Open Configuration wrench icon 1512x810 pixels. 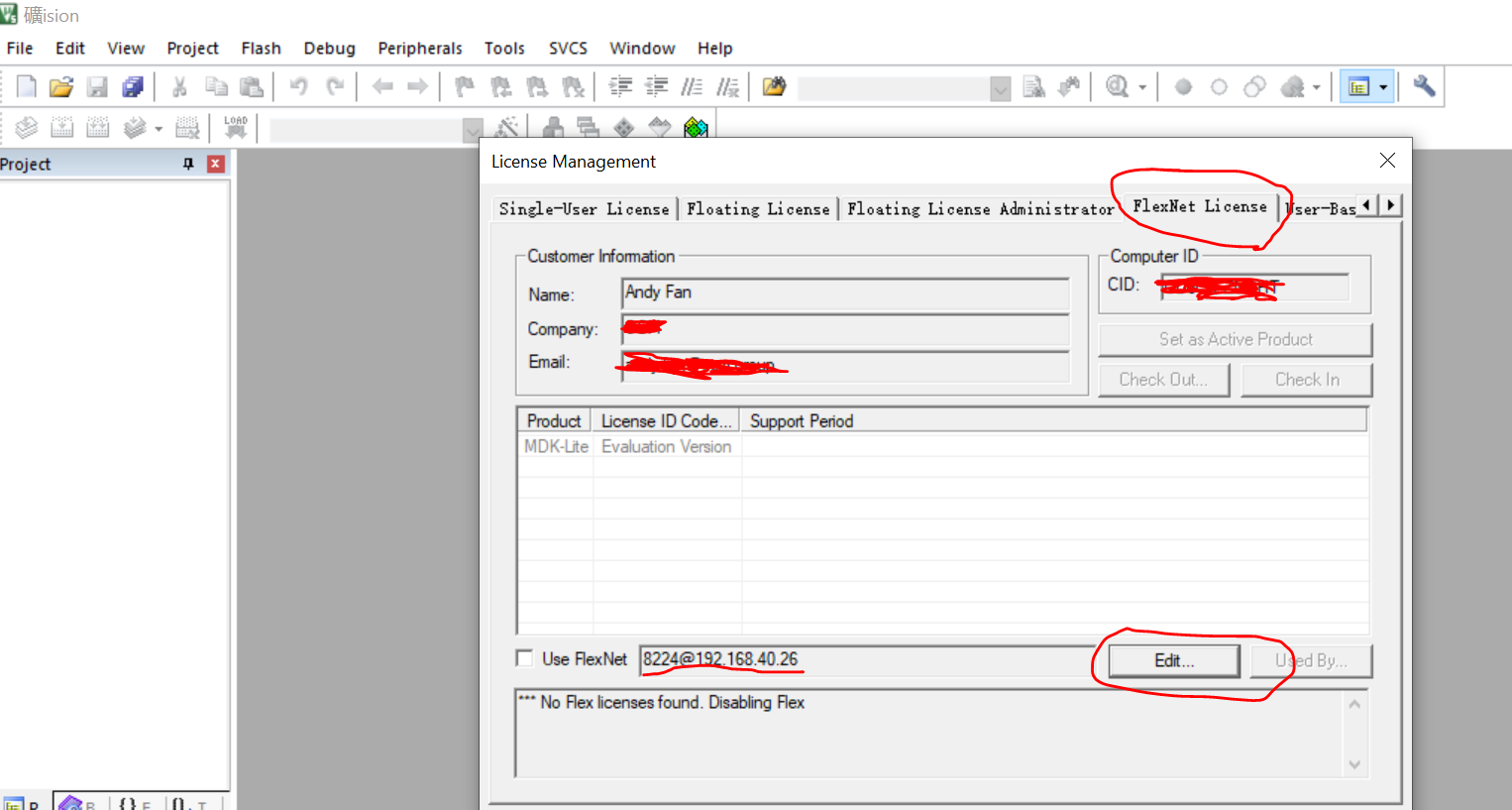[1425, 87]
